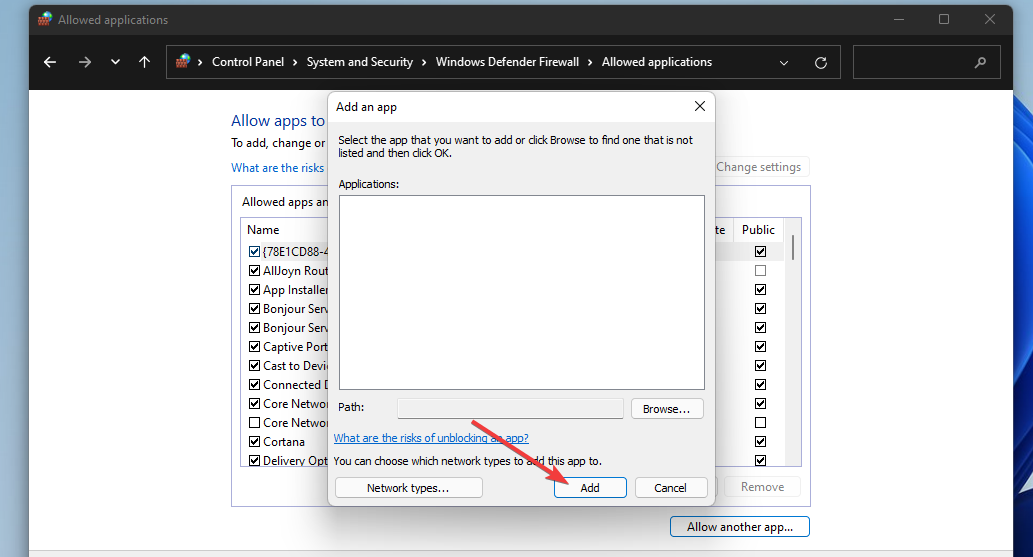The width and height of the screenshot is (1033, 557).
Task: Toggle Public checkbox in App Installer row
Action: coord(760,290)
